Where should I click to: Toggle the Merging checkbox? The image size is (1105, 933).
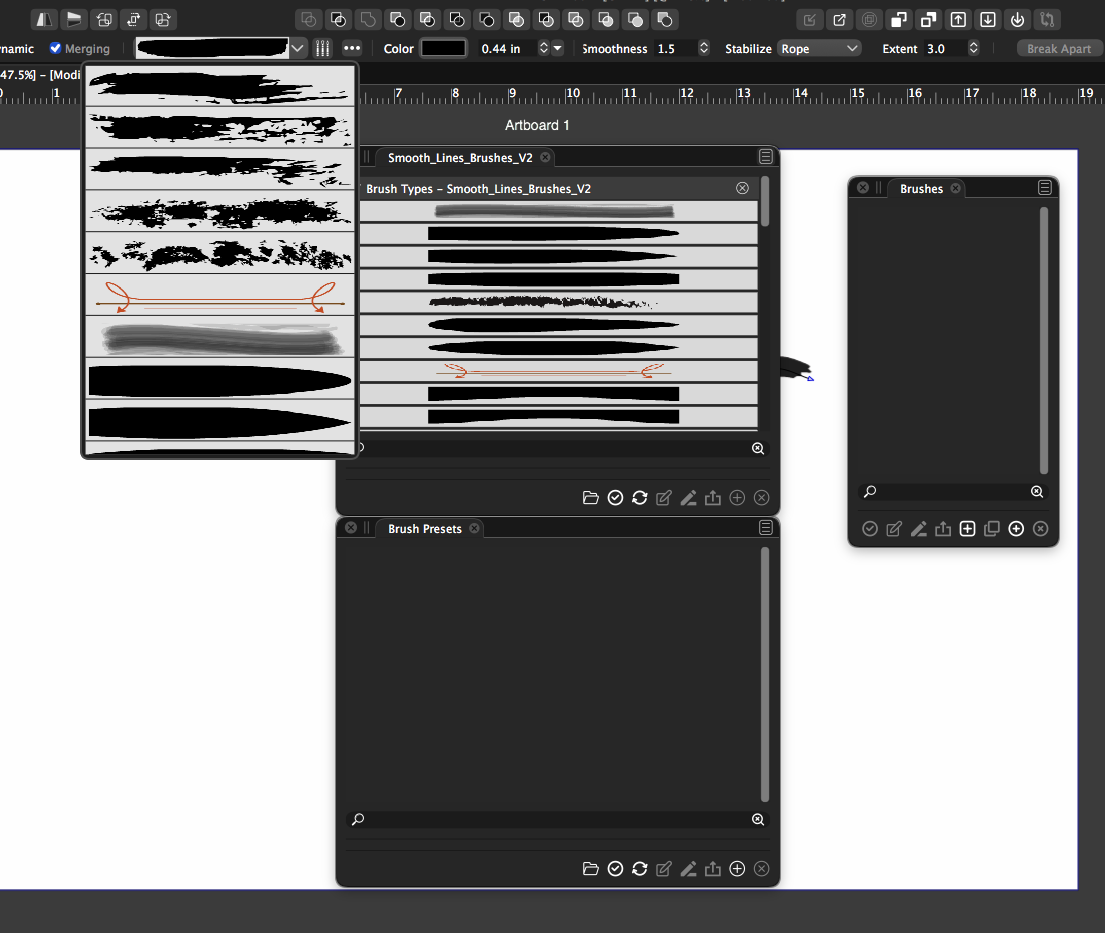(56, 48)
